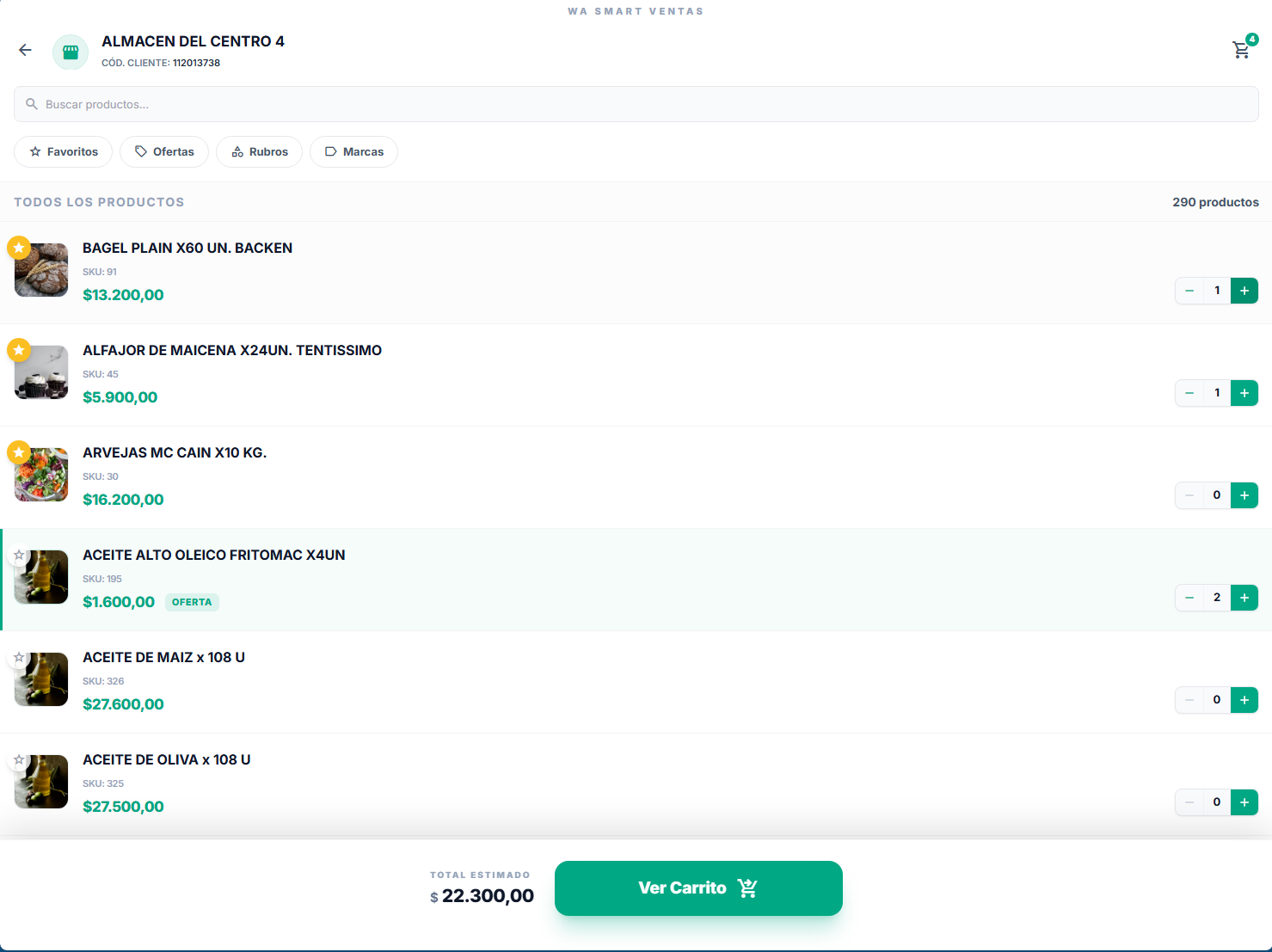Click the price $27.500,00
1272x952 pixels.
click(x=123, y=807)
